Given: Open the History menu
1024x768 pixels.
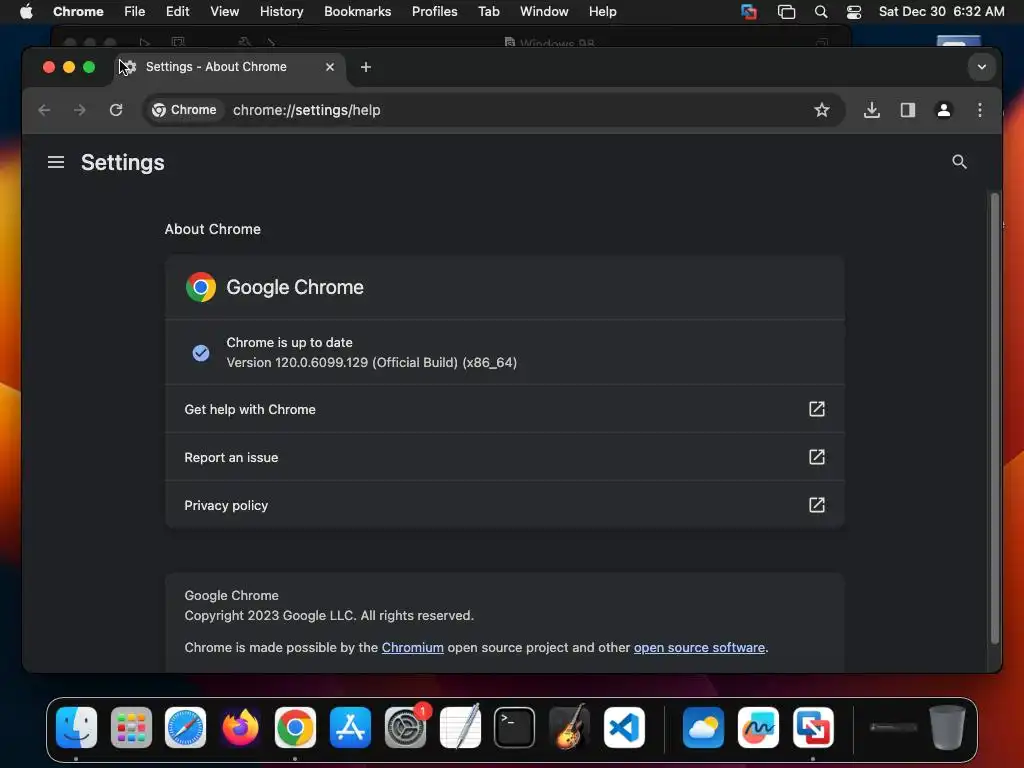Looking at the screenshot, I should (281, 12).
